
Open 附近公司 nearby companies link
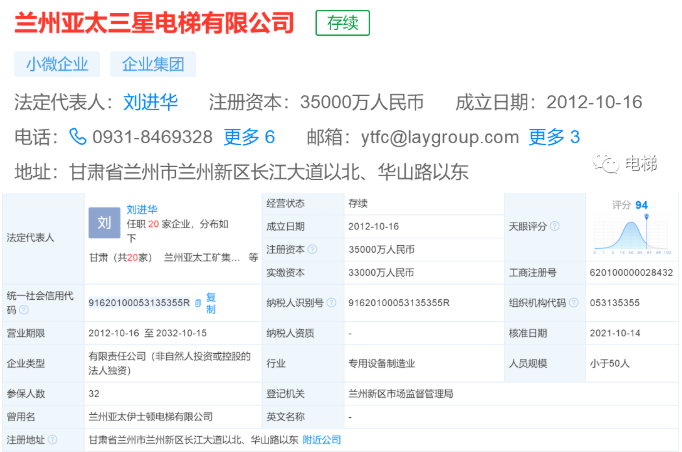[322, 439]
